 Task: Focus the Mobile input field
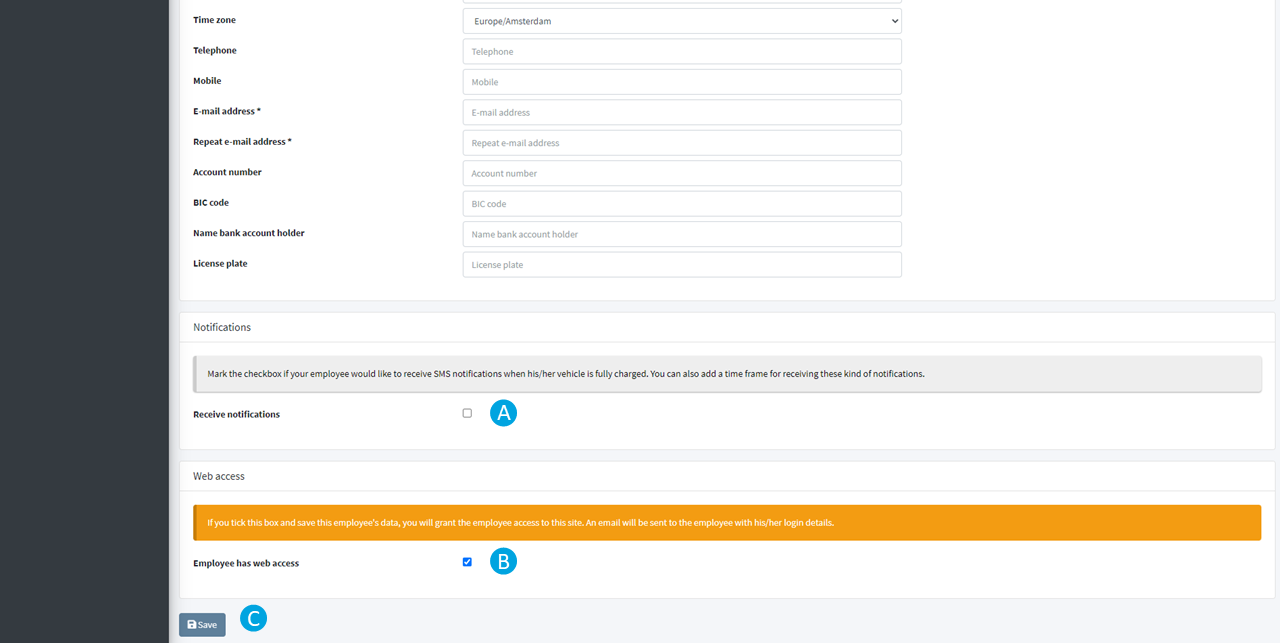click(x=682, y=82)
